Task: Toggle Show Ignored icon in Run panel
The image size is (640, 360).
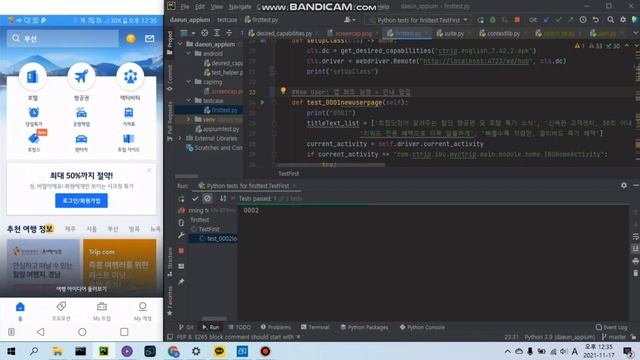Action: pos(207,199)
